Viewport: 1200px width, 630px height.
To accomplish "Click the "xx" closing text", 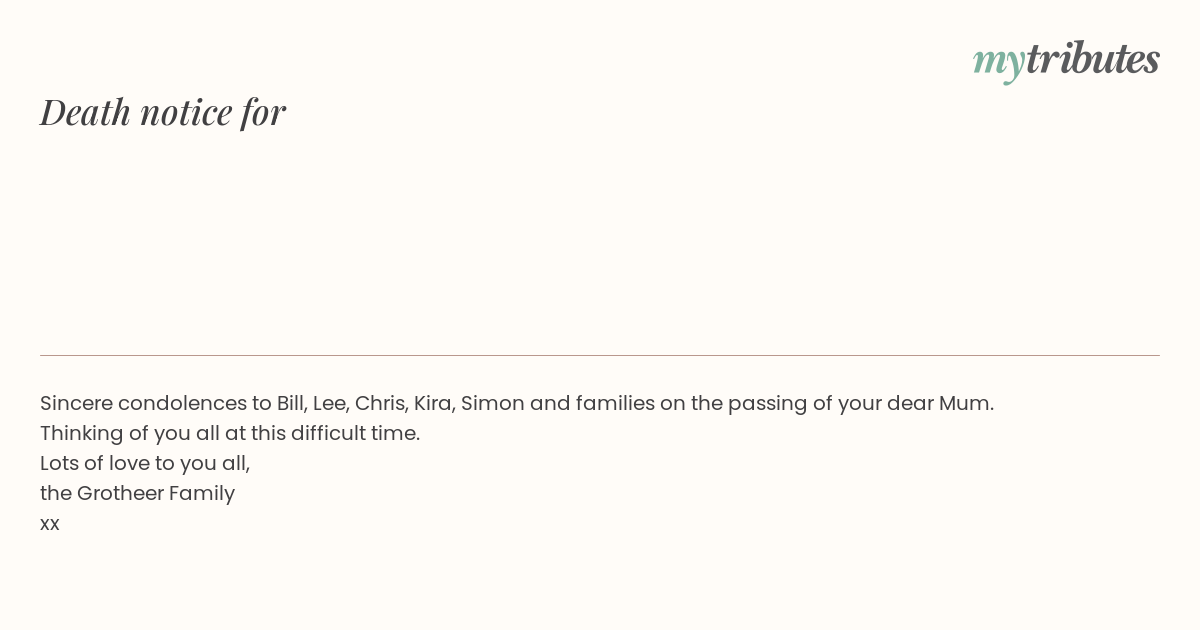I will (50, 524).
